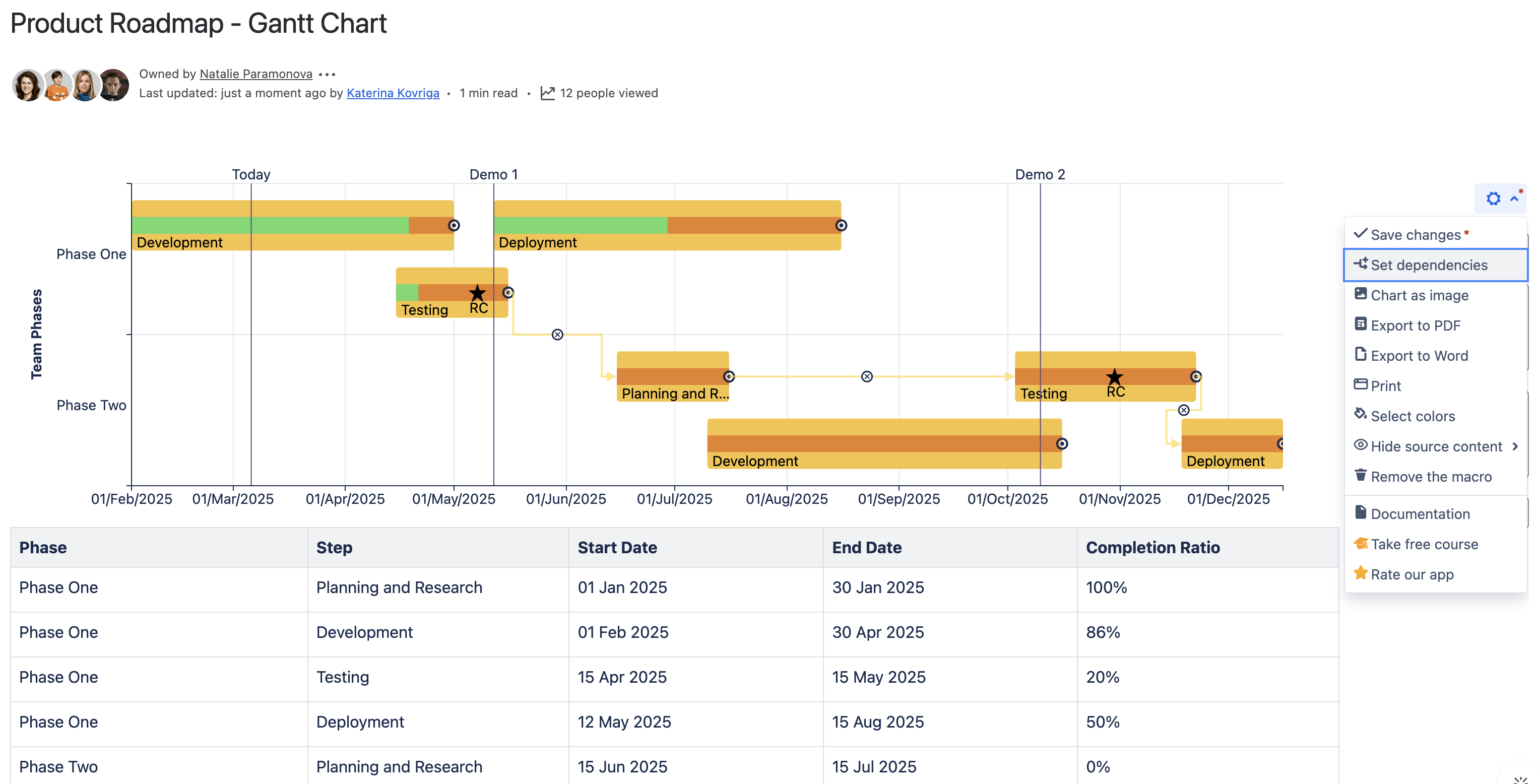Image resolution: width=1540 pixels, height=784 pixels.
Task: Click the Remove the macro trash icon
Action: point(1360,475)
